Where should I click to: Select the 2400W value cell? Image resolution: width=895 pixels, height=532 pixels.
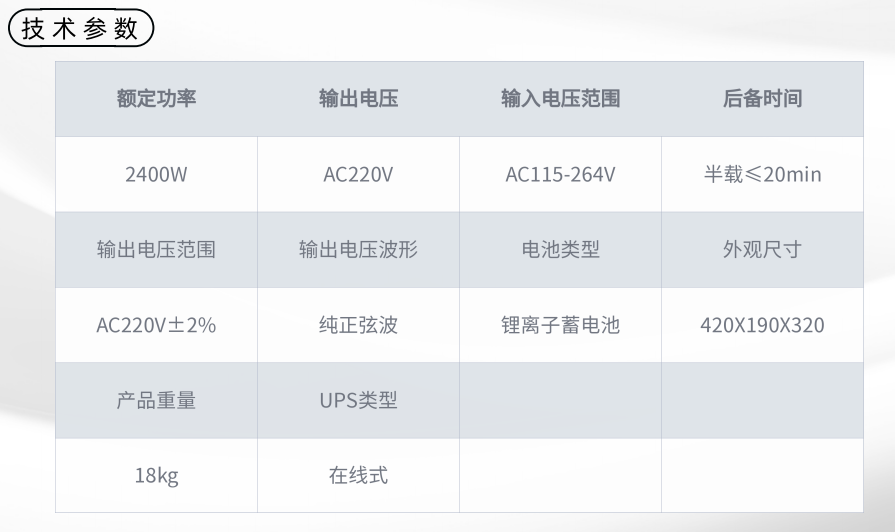[x=156, y=174]
